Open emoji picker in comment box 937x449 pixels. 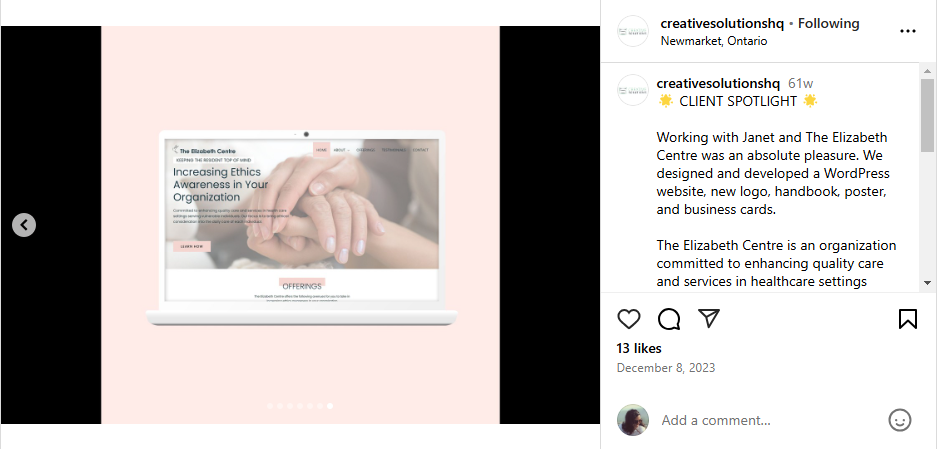tap(899, 420)
